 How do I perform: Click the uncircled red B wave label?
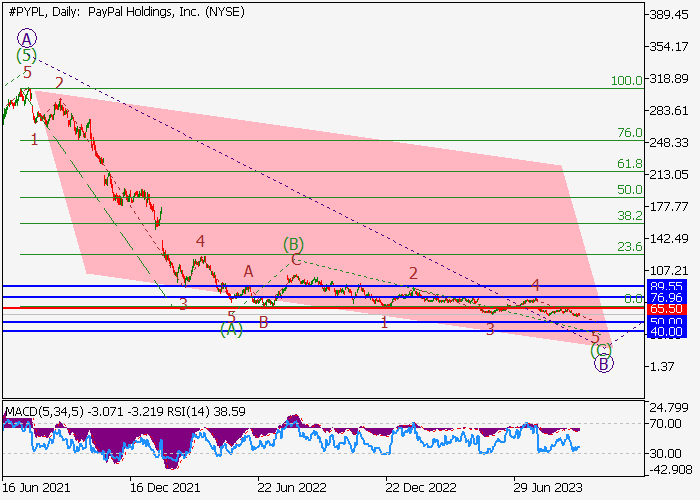(263, 322)
